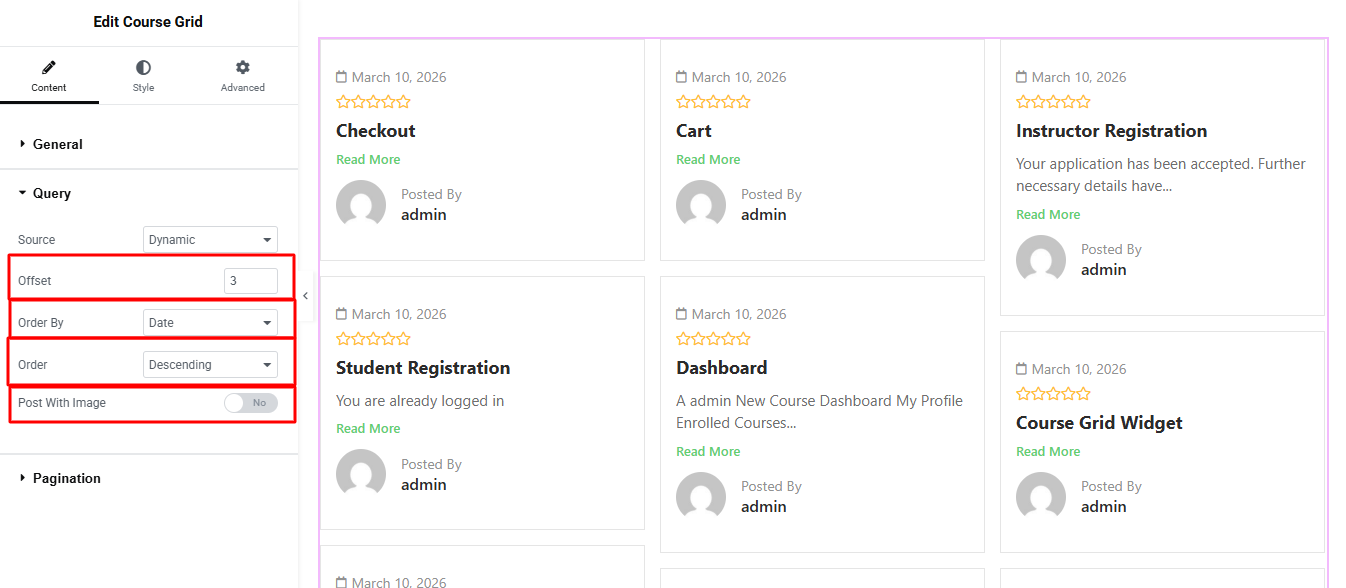Open the Dashboard course title
The width and height of the screenshot is (1346, 588).
coord(721,368)
